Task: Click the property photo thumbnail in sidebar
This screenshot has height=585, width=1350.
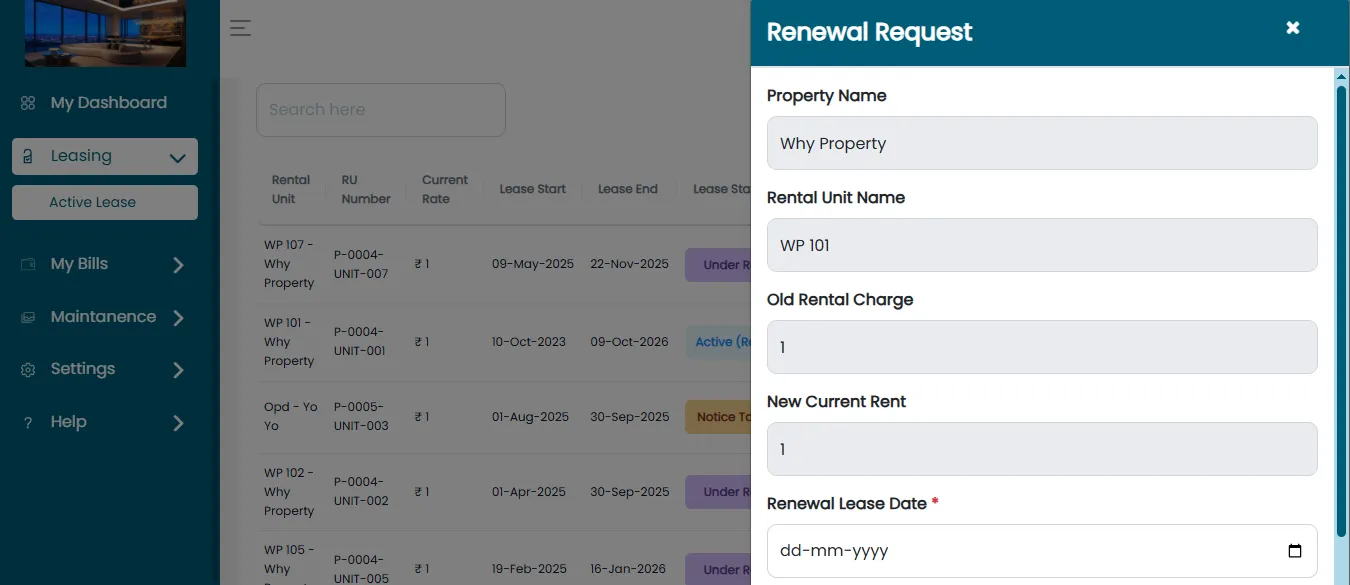Action: (105, 33)
